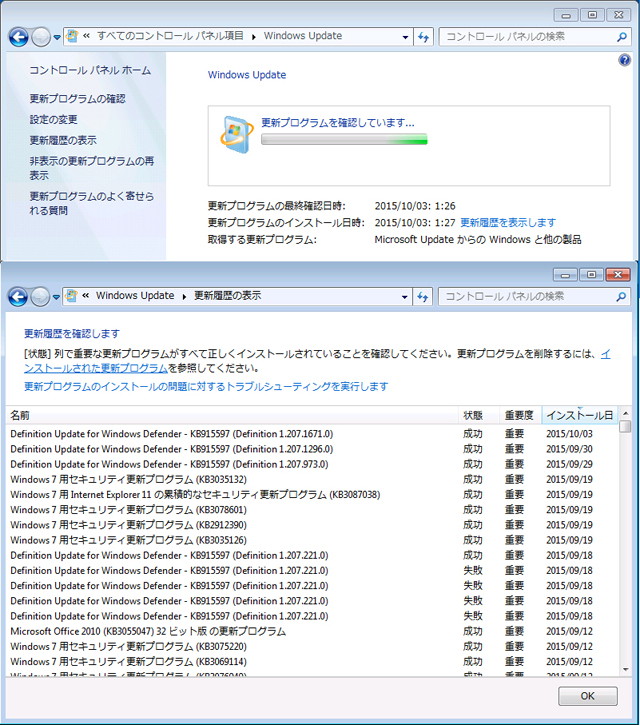Click the refresh icon beside the top address bar
640x725 pixels.
[423, 37]
